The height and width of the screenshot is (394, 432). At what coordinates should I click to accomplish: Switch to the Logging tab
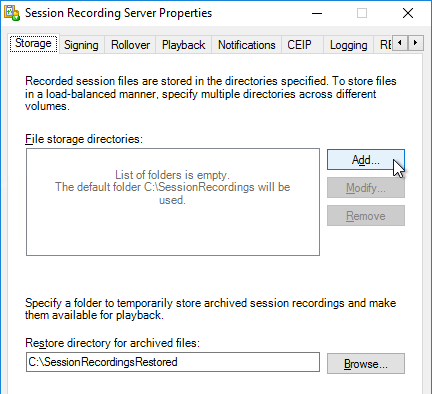(348, 45)
